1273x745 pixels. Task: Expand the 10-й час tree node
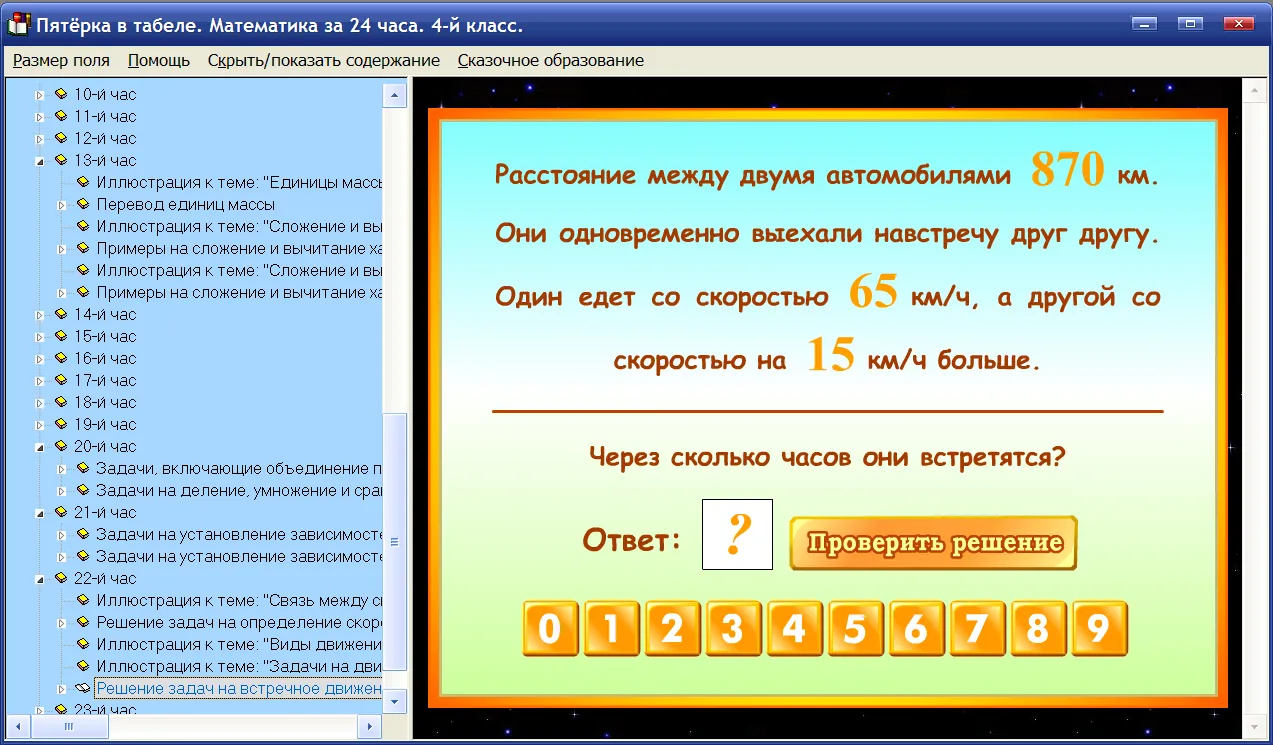40,95
